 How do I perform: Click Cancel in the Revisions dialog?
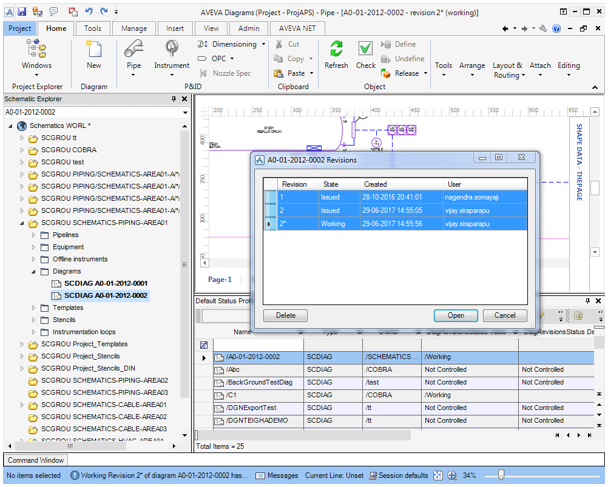click(505, 315)
